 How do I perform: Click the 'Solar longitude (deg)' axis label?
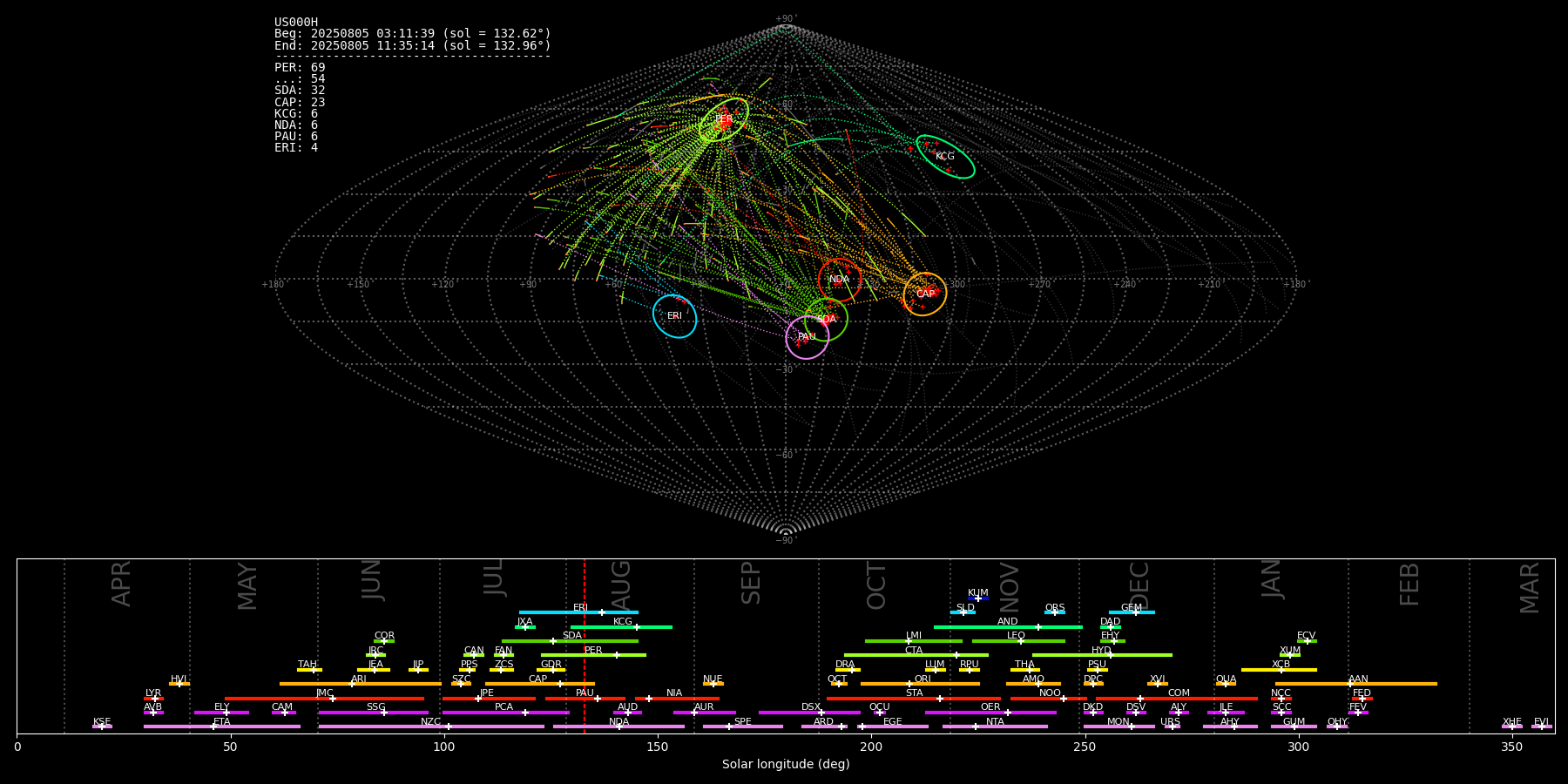coord(786,765)
